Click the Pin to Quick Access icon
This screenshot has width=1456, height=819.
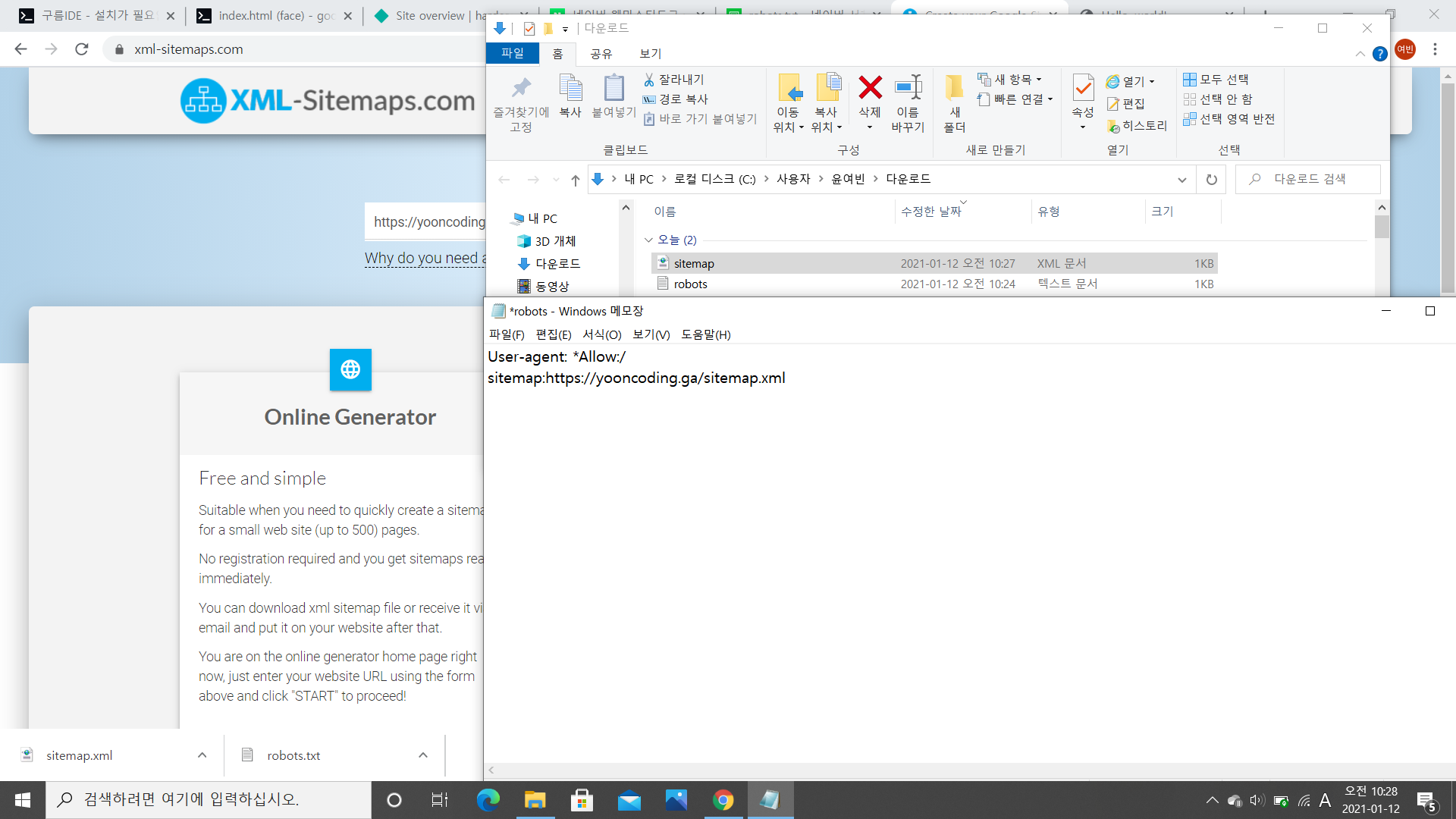coord(521,88)
